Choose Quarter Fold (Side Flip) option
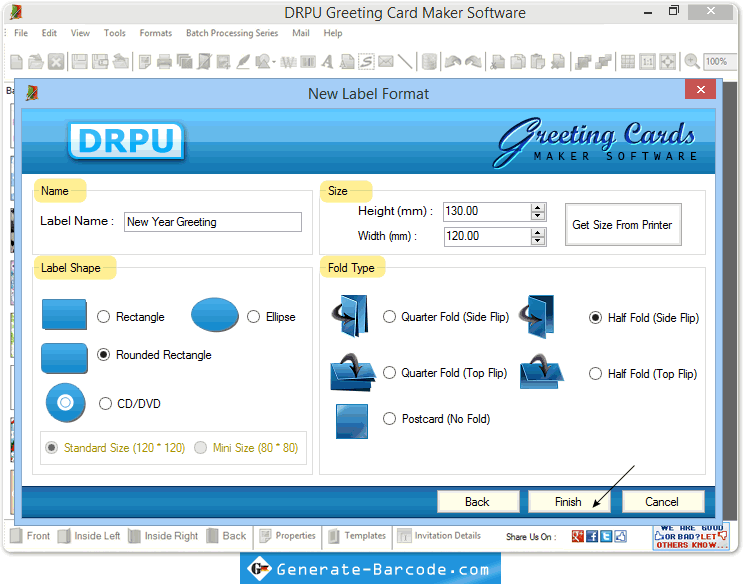 (390, 316)
